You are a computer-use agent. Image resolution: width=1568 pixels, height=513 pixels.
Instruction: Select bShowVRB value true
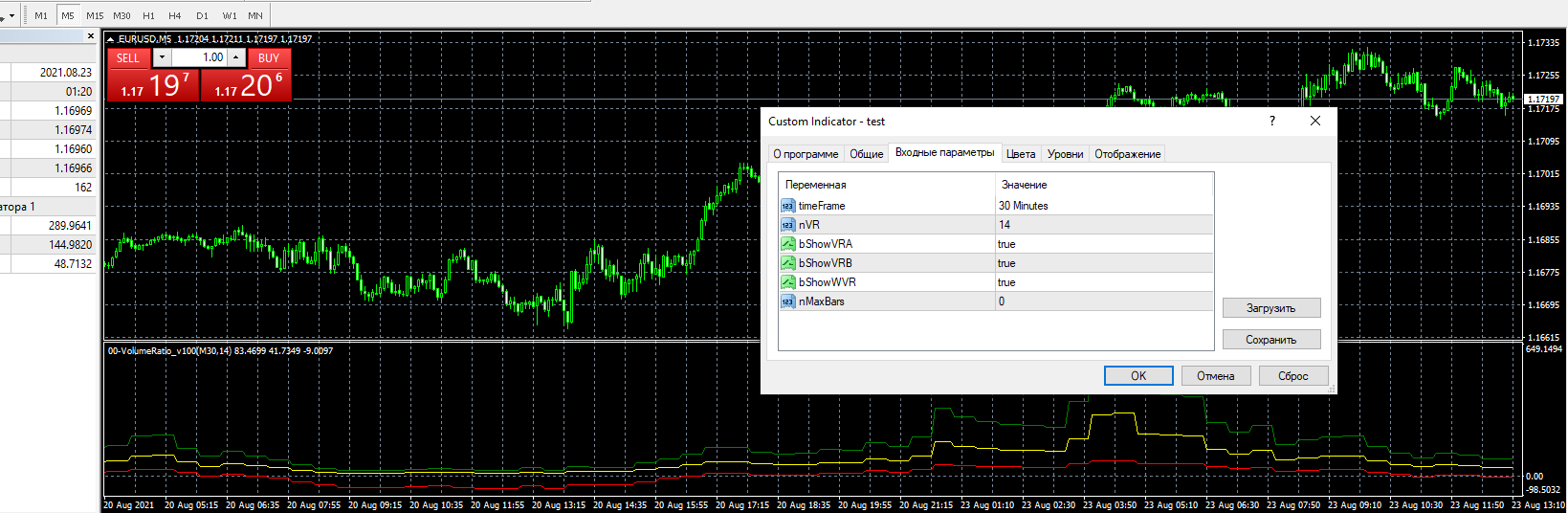(1104, 263)
